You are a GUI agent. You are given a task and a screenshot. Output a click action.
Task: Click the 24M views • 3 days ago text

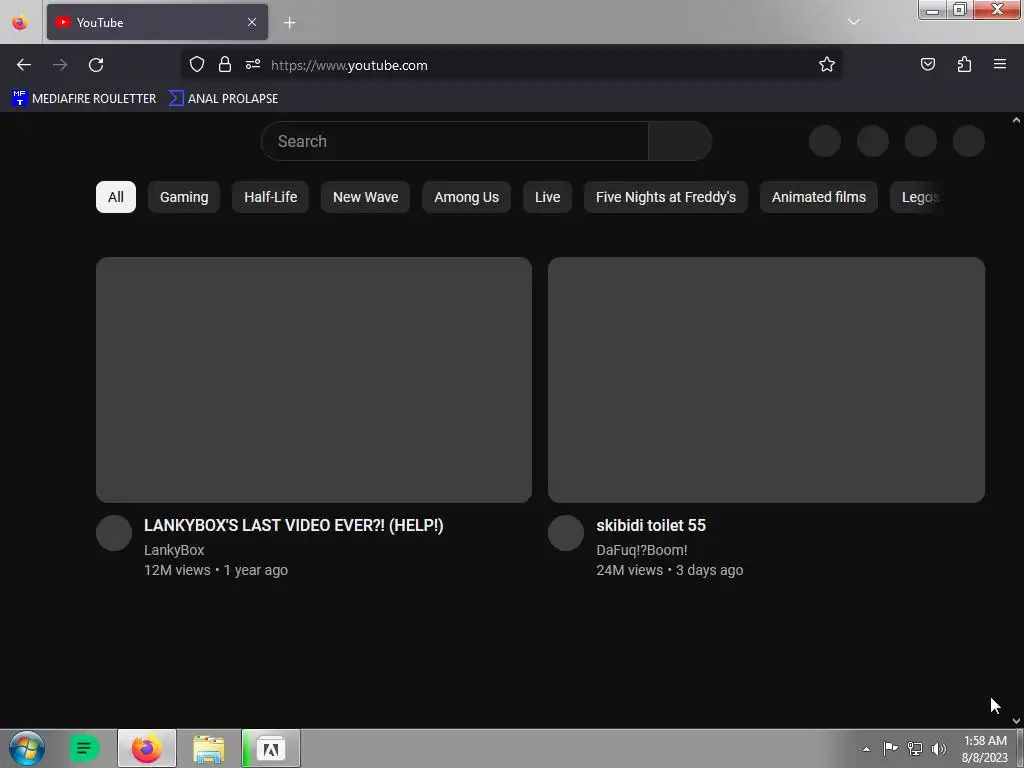(x=669, y=570)
